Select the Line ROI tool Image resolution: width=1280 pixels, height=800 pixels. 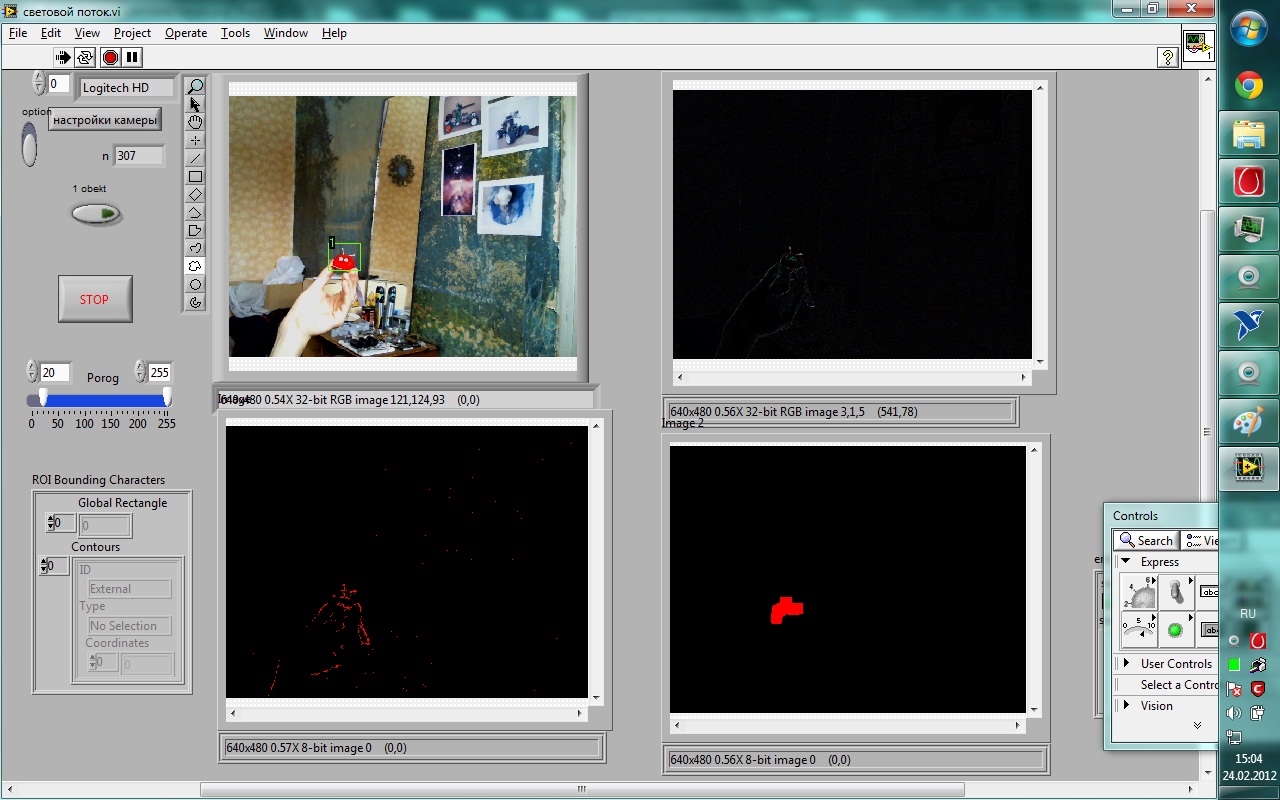tap(195, 159)
